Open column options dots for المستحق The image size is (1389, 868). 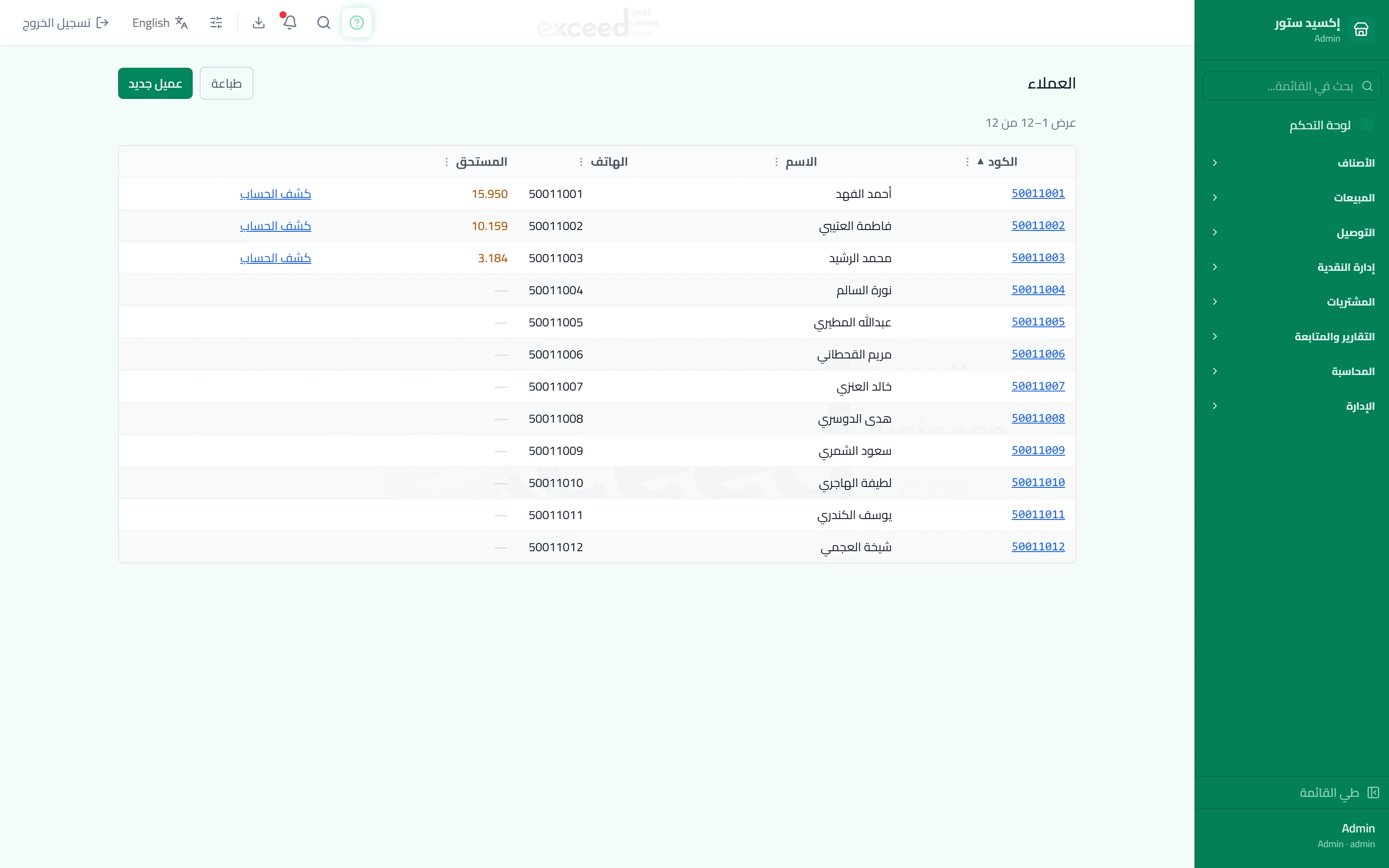point(446,162)
